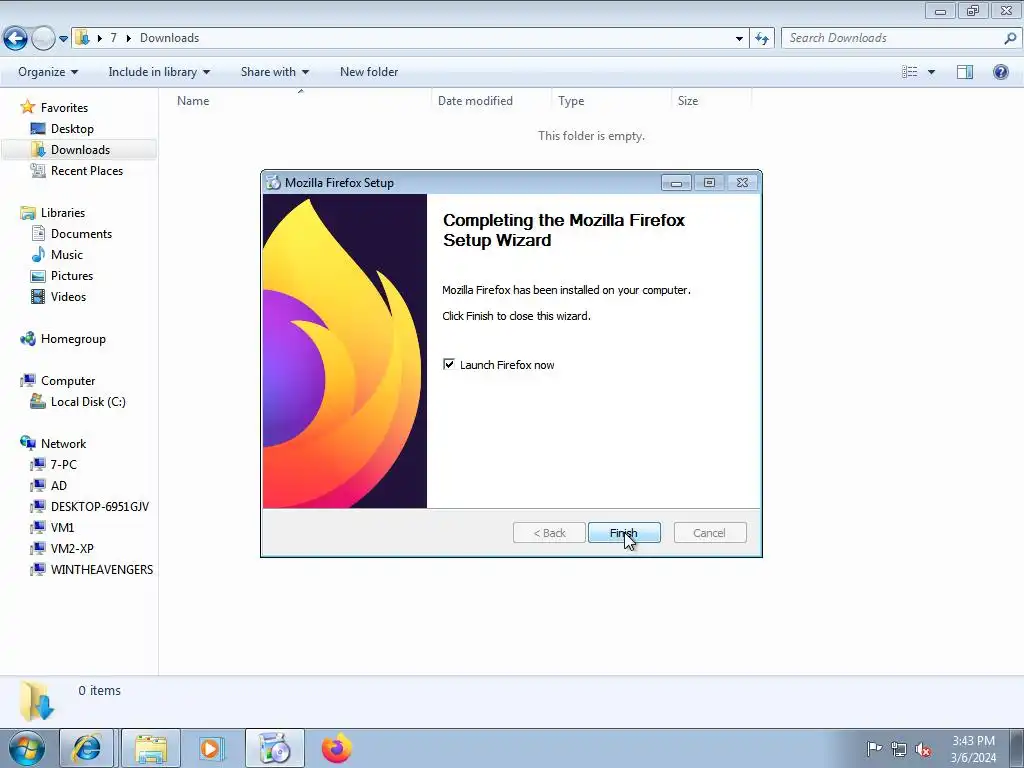Open Include in library menu
The width and height of the screenshot is (1024, 768).
click(x=159, y=72)
